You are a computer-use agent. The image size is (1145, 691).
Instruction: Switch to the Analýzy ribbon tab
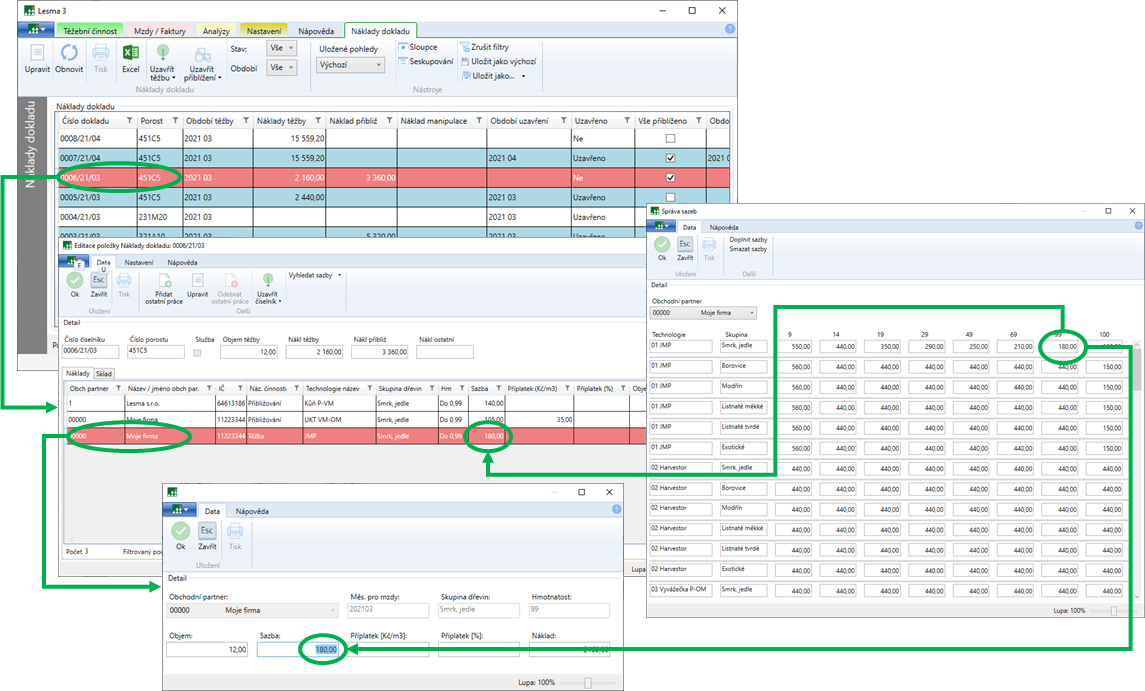tap(216, 31)
